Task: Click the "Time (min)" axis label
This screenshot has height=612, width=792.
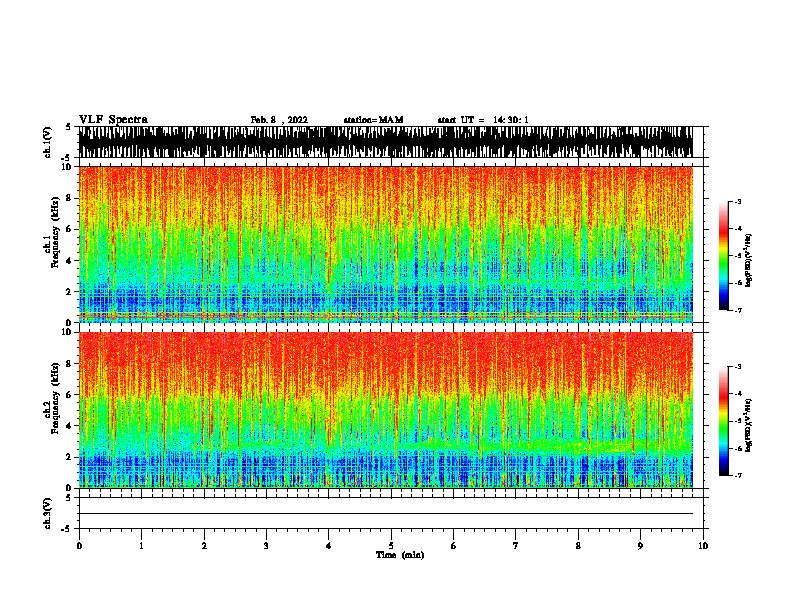Action: 400,555
